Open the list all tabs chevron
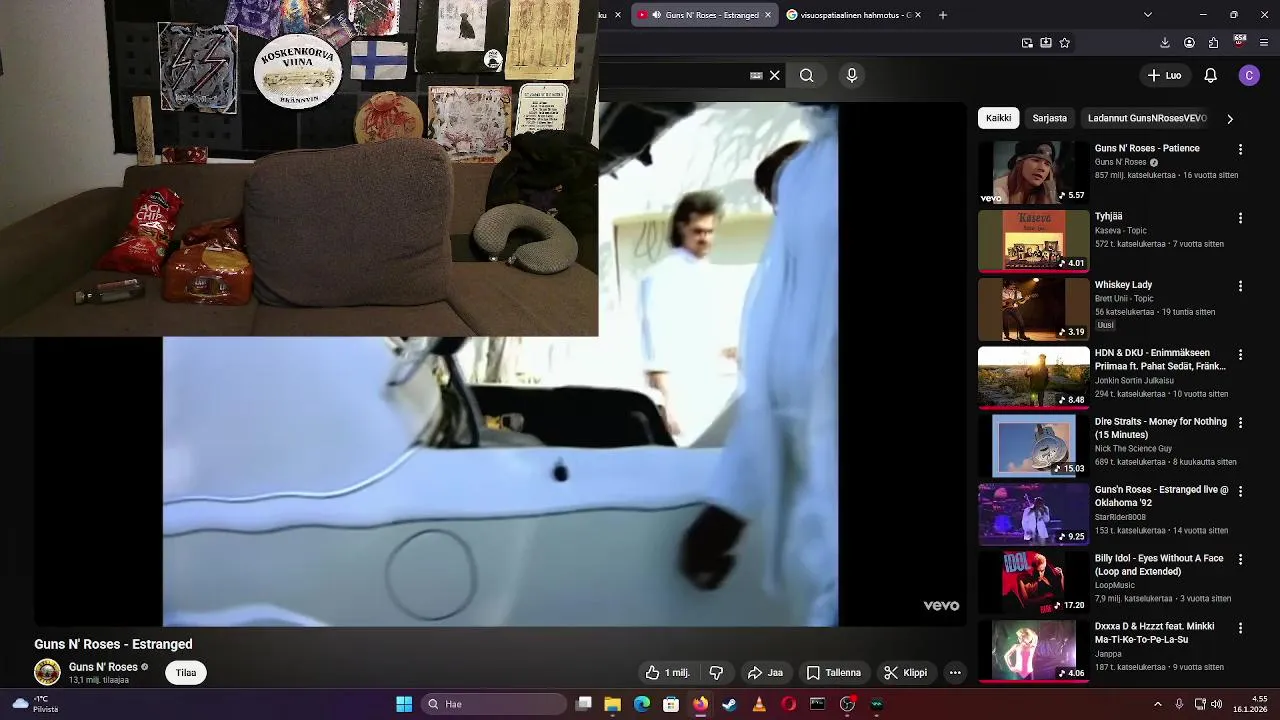 pyautogui.click(x=1147, y=15)
